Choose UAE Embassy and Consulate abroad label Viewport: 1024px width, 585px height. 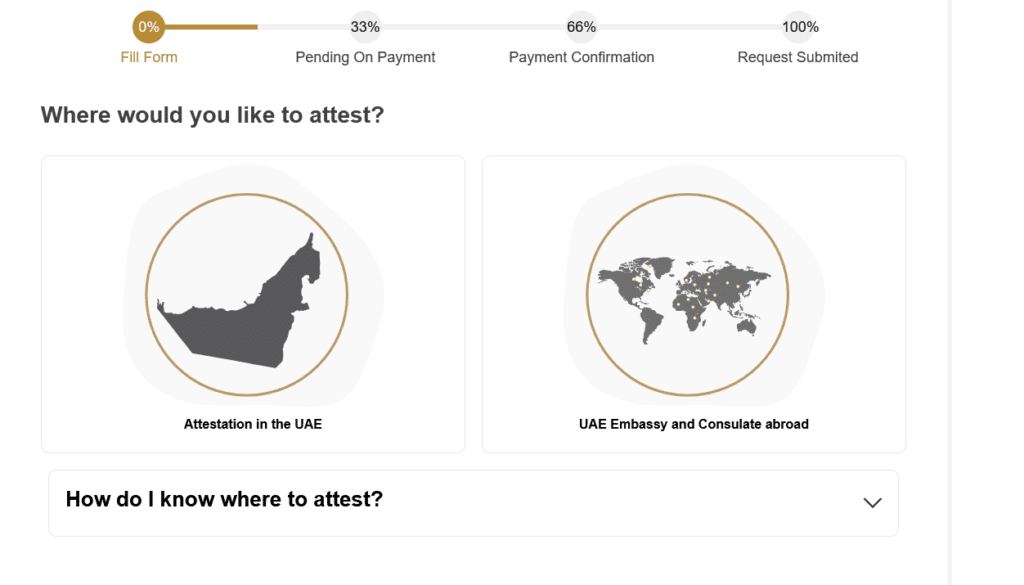[694, 424]
